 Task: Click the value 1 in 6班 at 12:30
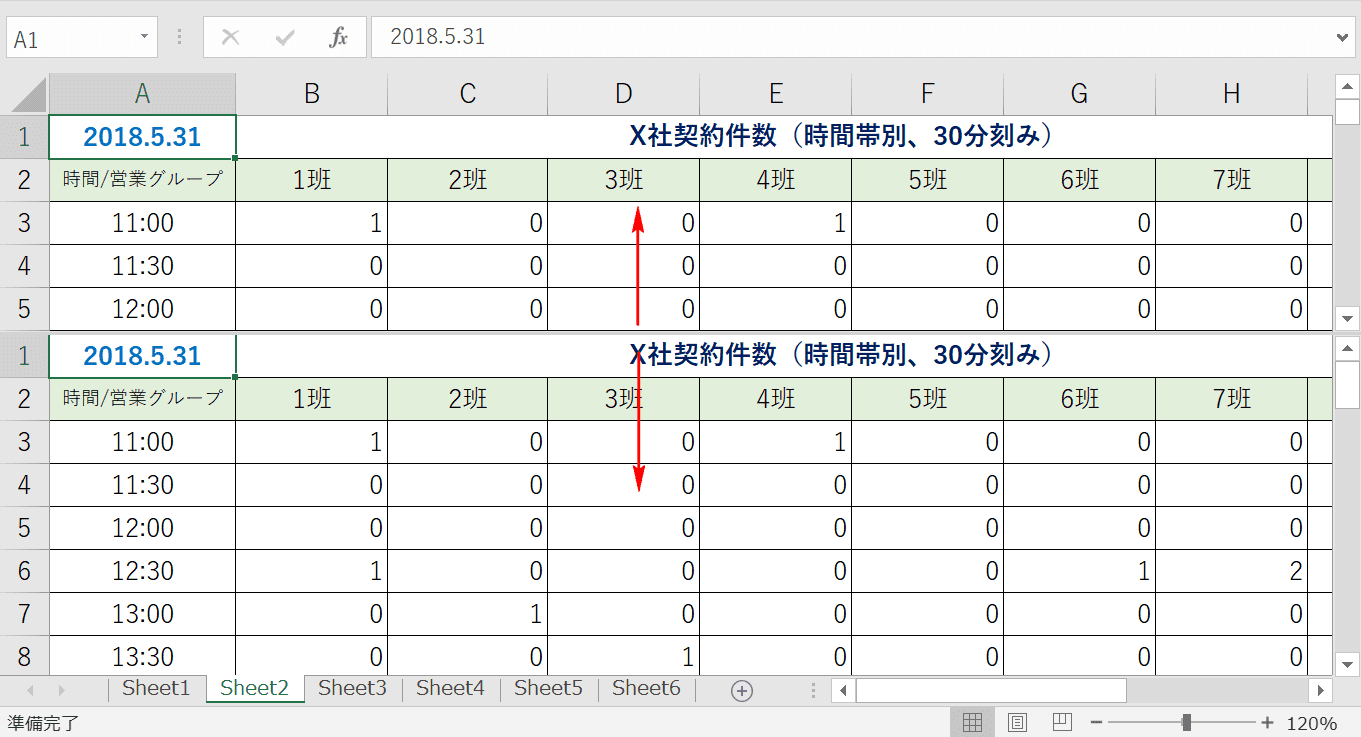point(1080,571)
